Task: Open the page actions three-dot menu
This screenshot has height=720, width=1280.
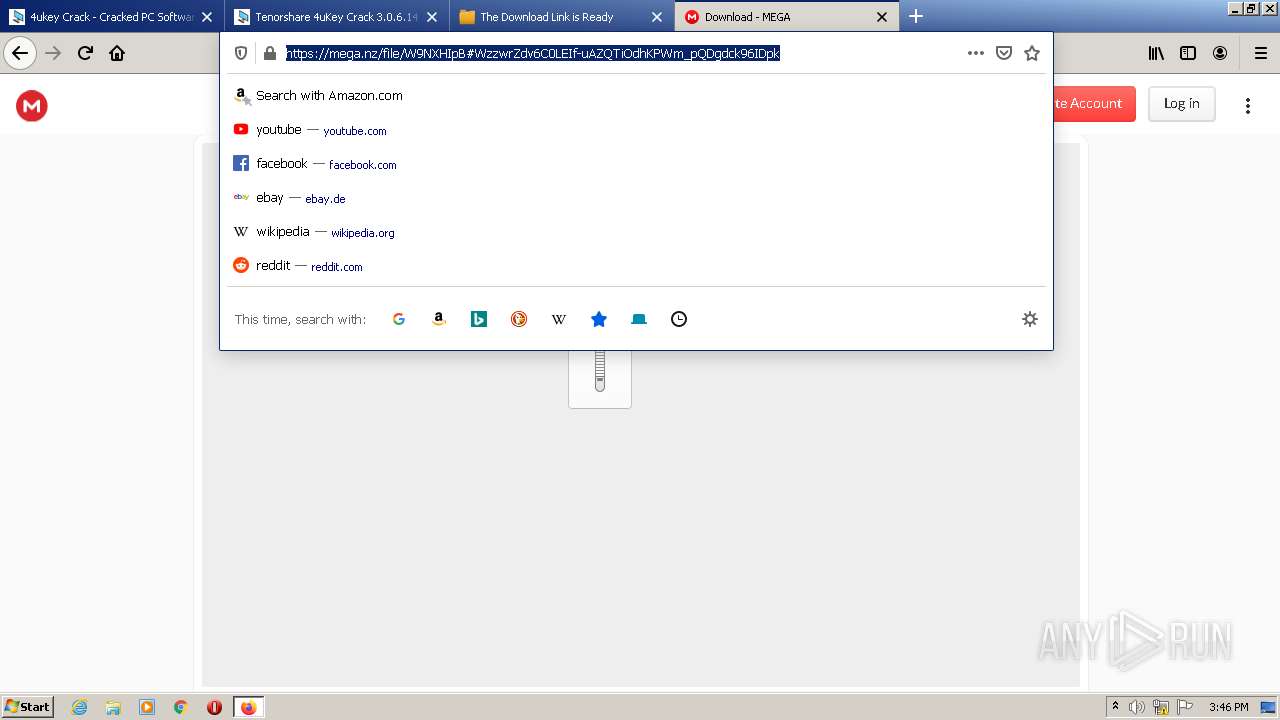Action: (976, 54)
